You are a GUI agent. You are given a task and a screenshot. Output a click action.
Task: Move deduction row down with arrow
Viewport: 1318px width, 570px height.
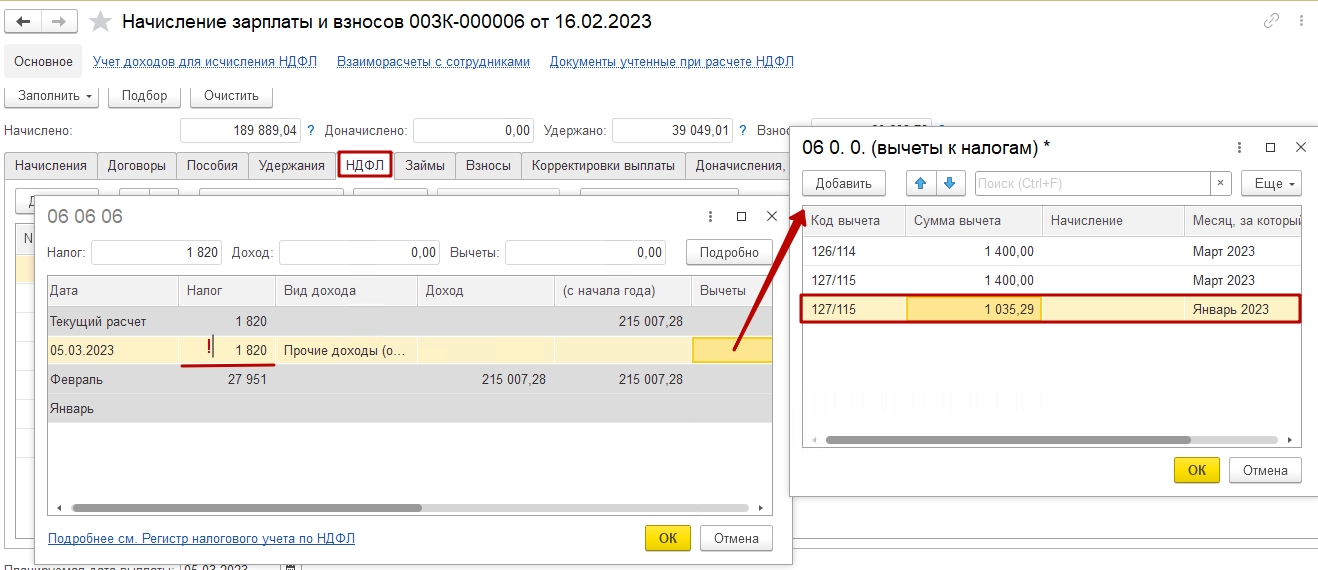pyautogui.click(x=950, y=183)
